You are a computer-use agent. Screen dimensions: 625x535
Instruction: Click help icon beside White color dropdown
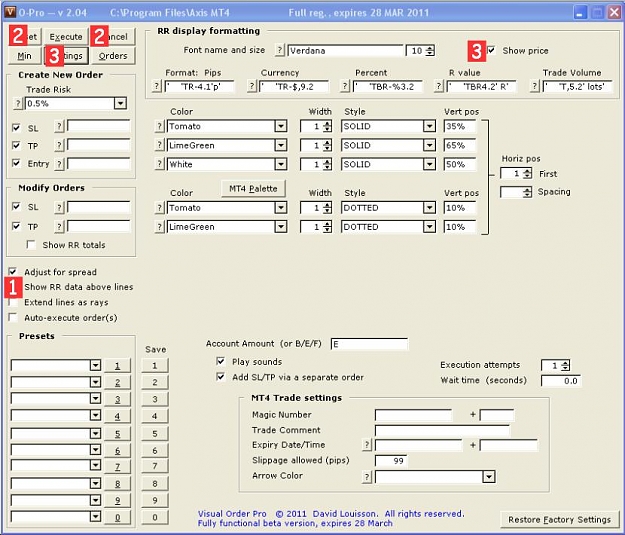159,164
